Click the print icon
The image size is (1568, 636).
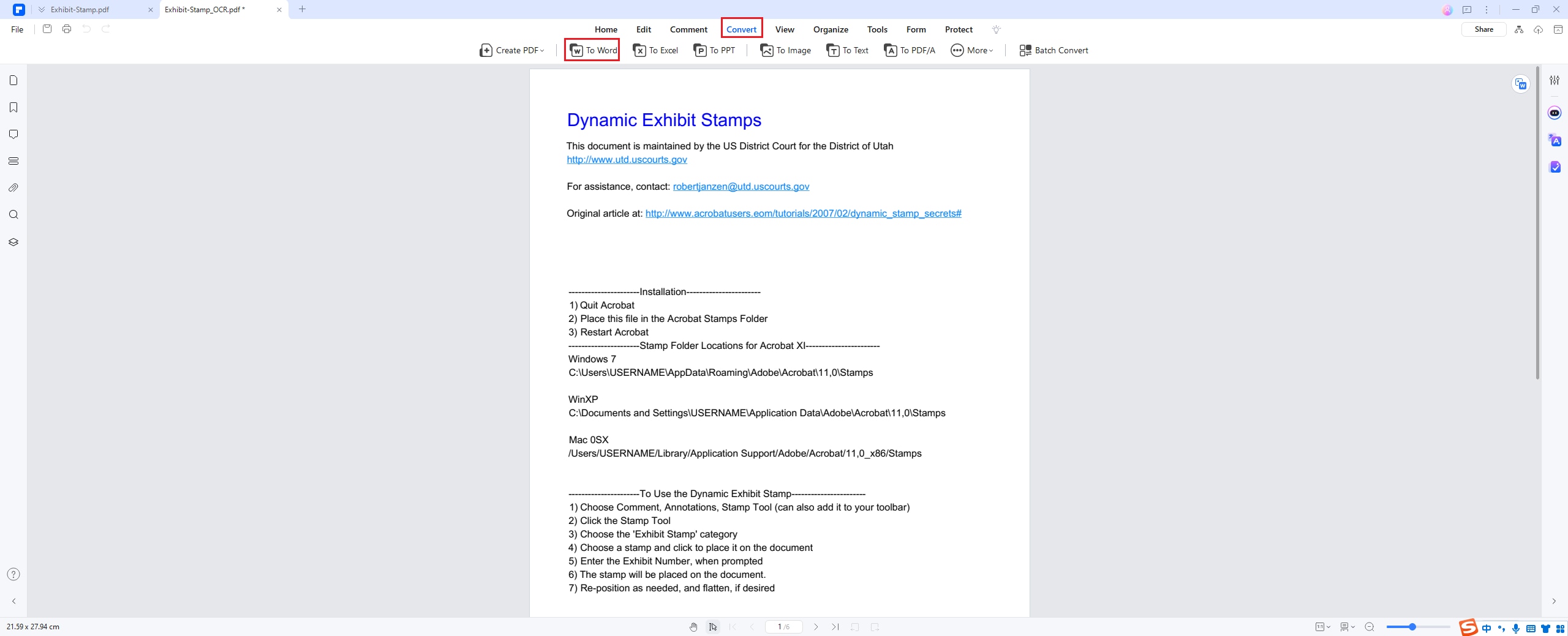coord(67,29)
